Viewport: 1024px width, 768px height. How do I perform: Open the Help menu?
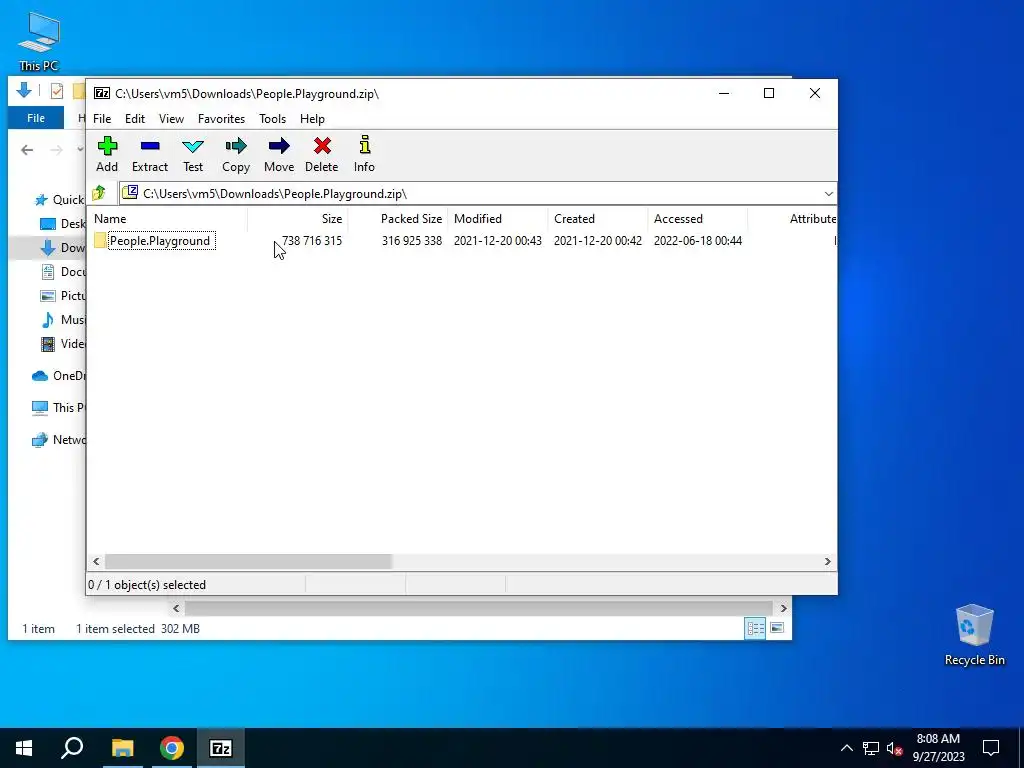(312, 119)
